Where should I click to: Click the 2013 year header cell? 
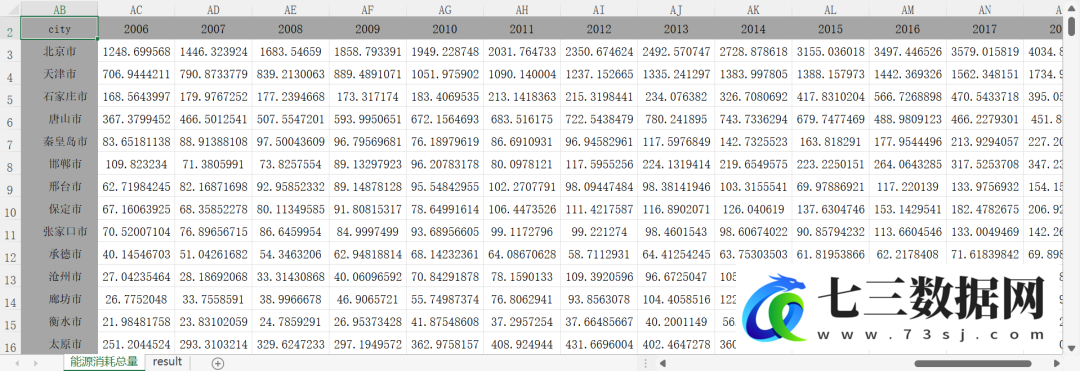676,29
